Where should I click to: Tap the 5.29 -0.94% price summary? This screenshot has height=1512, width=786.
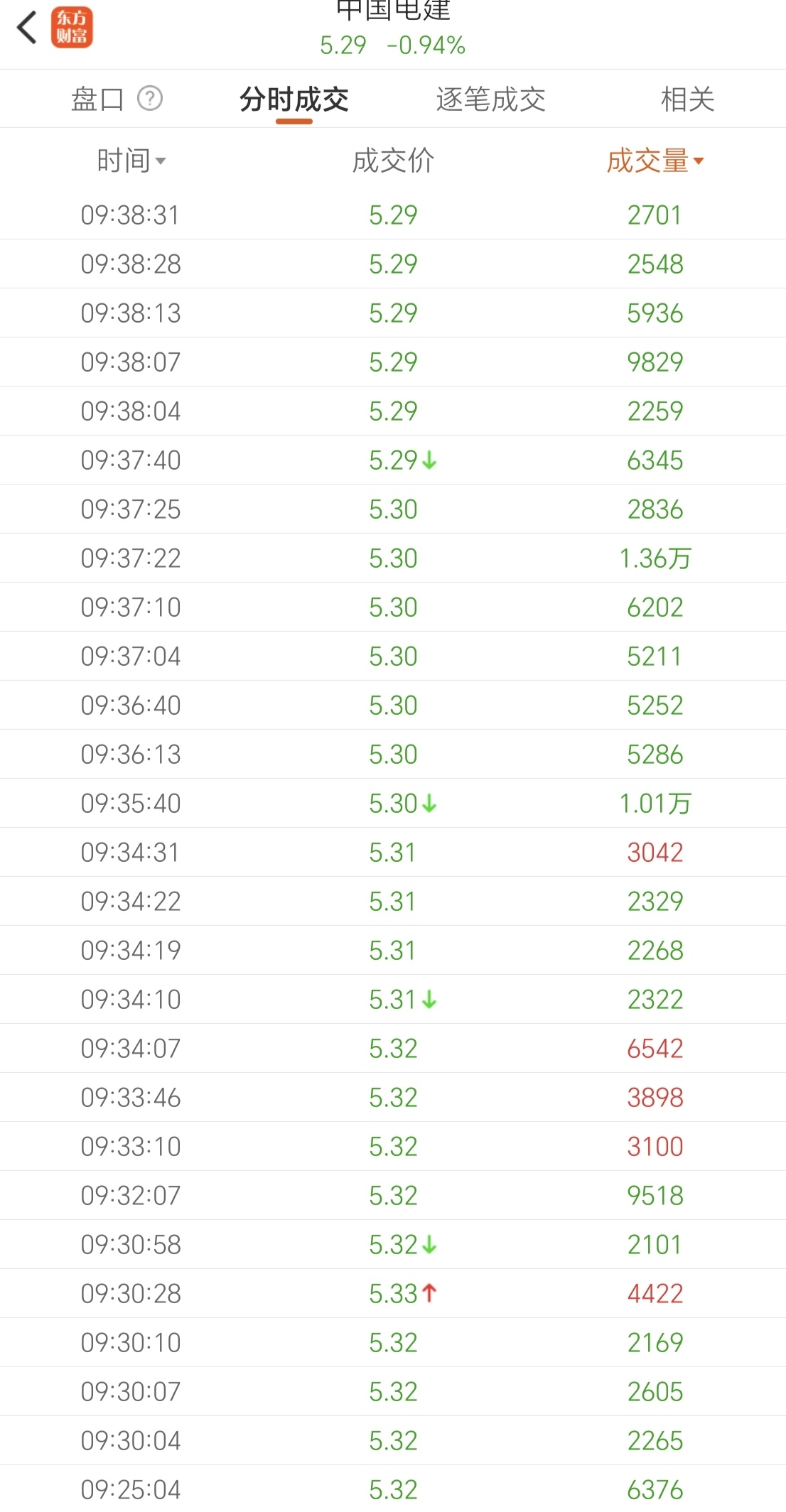coord(393,45)
